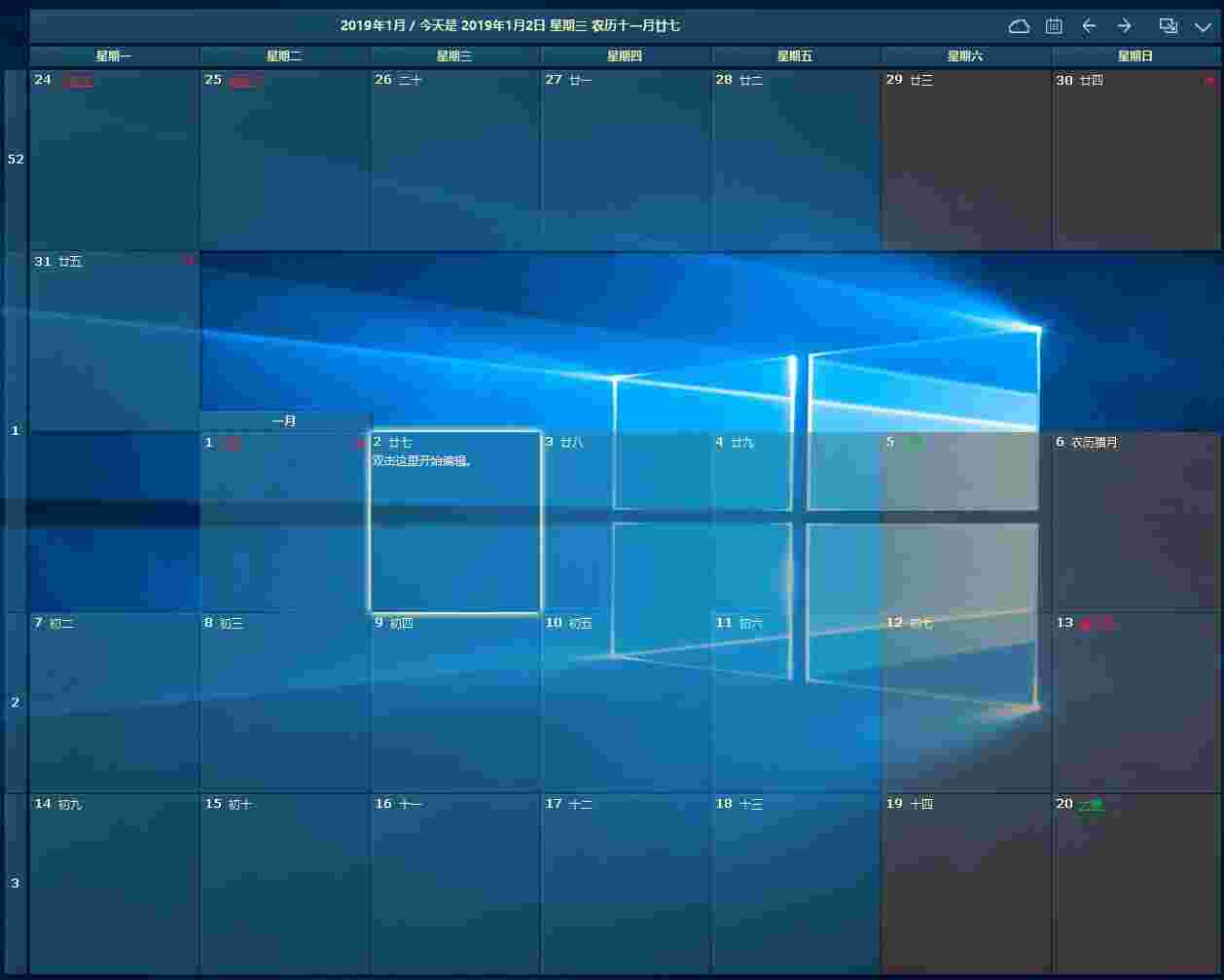The height and width of the screenshot is (980, 1224).
Task: Select the day cell 31 廿五
Action: tap(114, 341)
